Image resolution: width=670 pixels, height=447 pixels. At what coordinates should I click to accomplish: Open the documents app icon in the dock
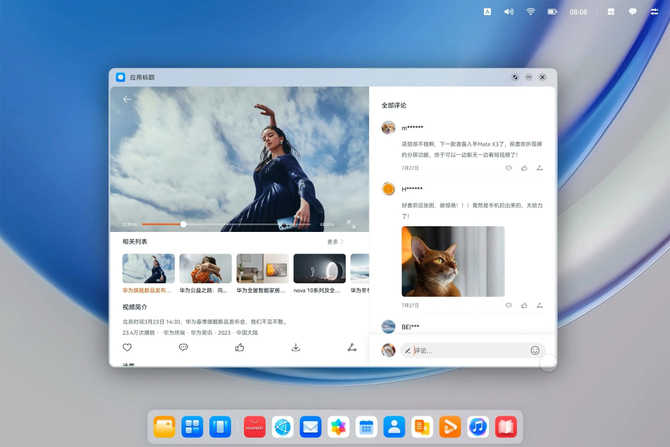point(422,427)
